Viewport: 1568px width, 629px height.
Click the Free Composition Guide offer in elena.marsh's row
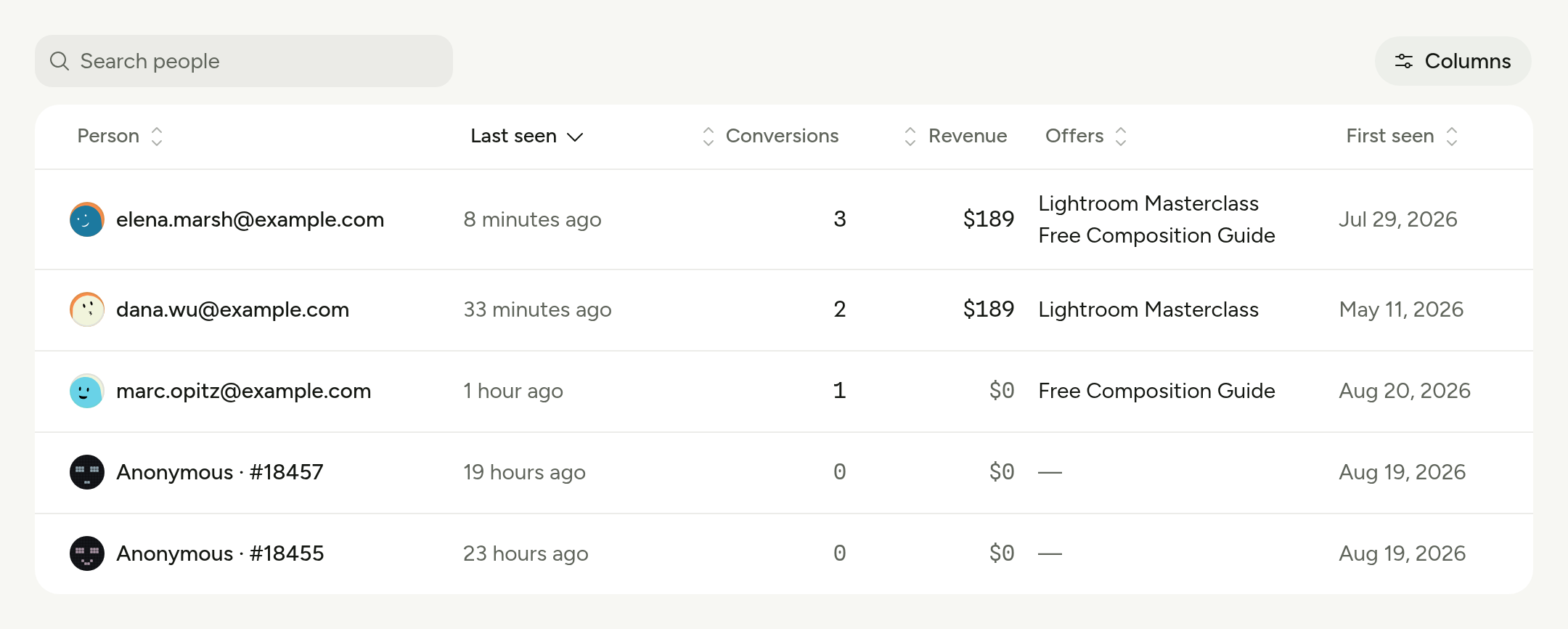point(1156,235)
